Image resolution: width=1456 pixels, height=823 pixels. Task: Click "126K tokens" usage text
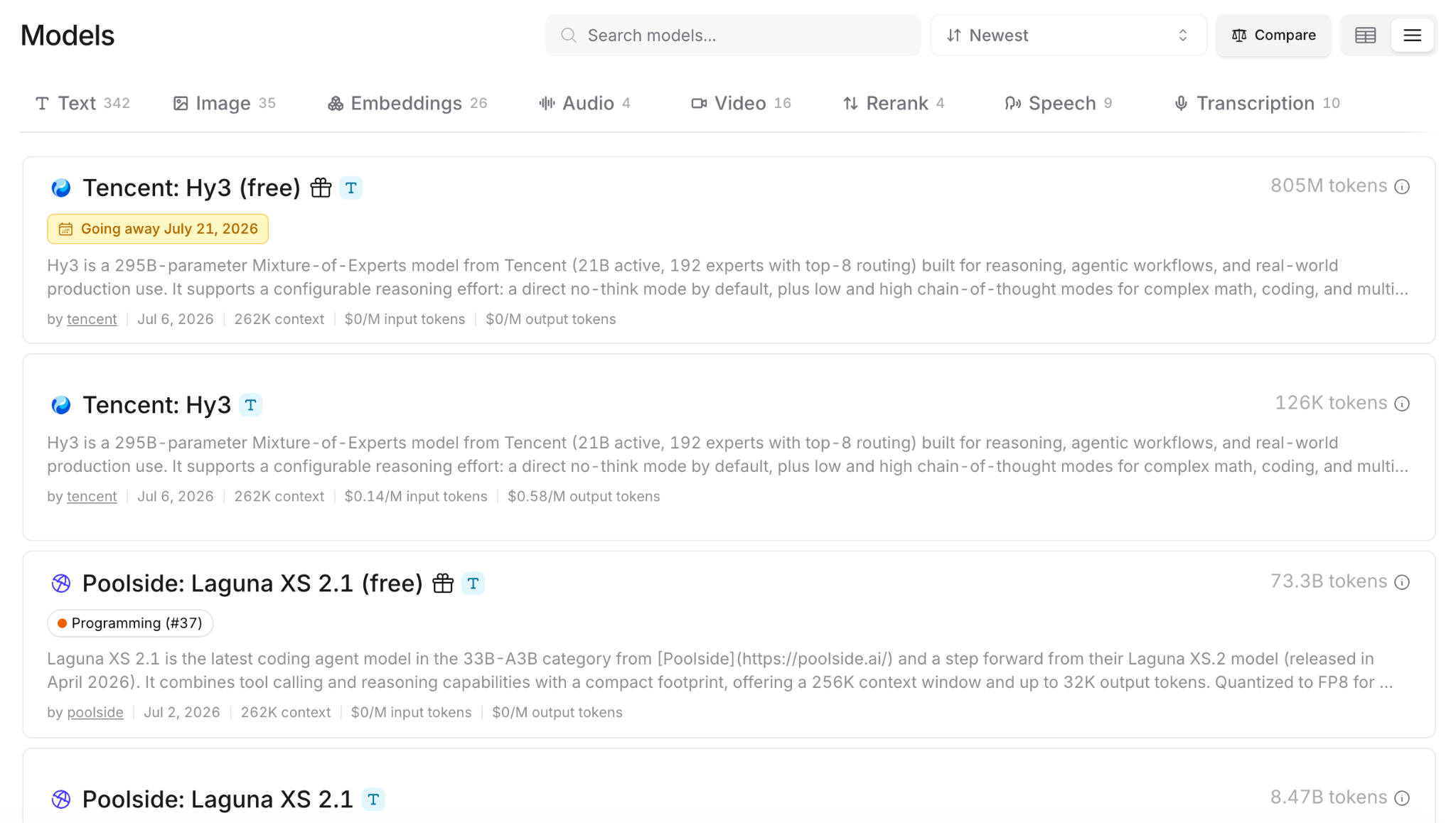(1331, 403)
